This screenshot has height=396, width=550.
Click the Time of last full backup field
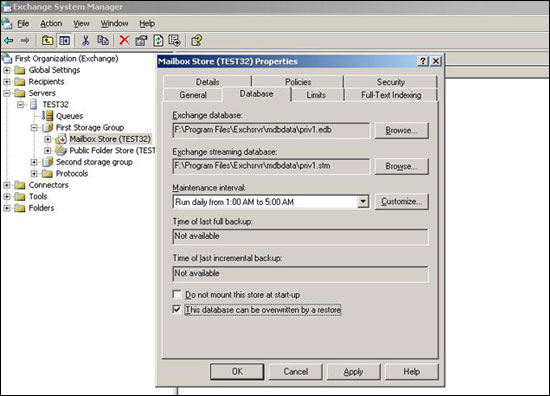[300, 236]
